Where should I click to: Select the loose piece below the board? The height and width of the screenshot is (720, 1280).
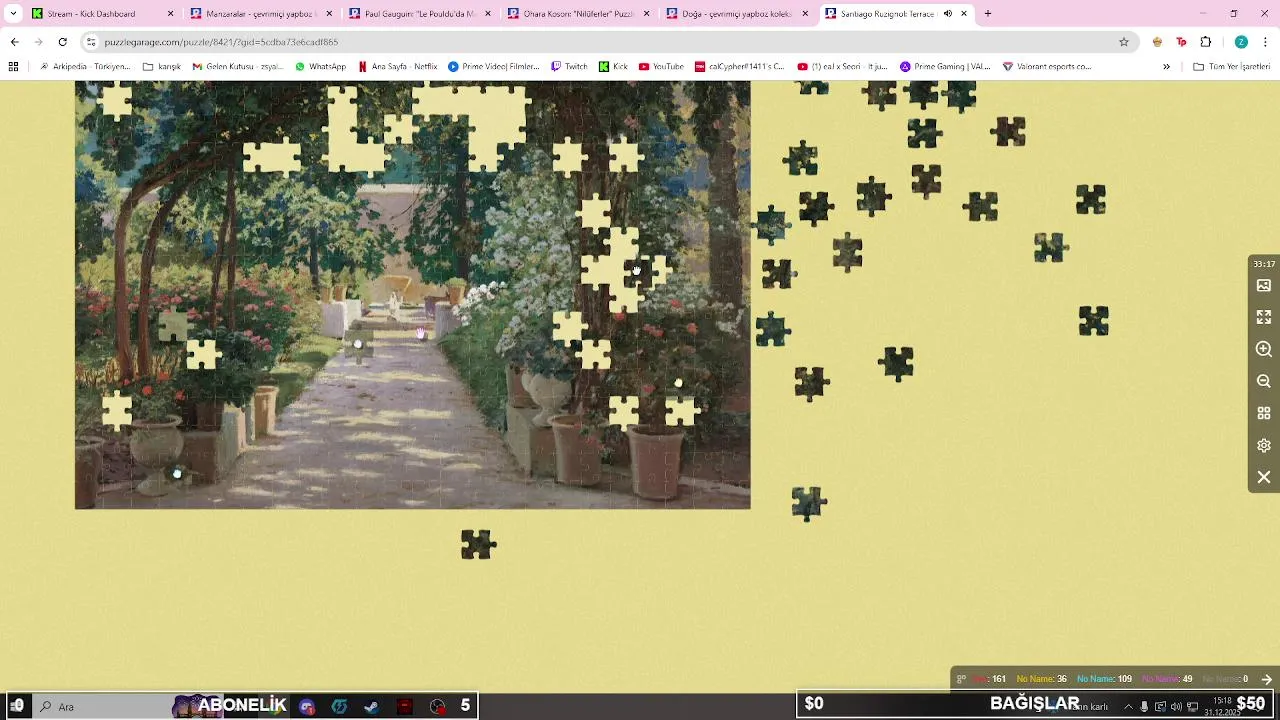pyautogui.click(x=478, y=544)
